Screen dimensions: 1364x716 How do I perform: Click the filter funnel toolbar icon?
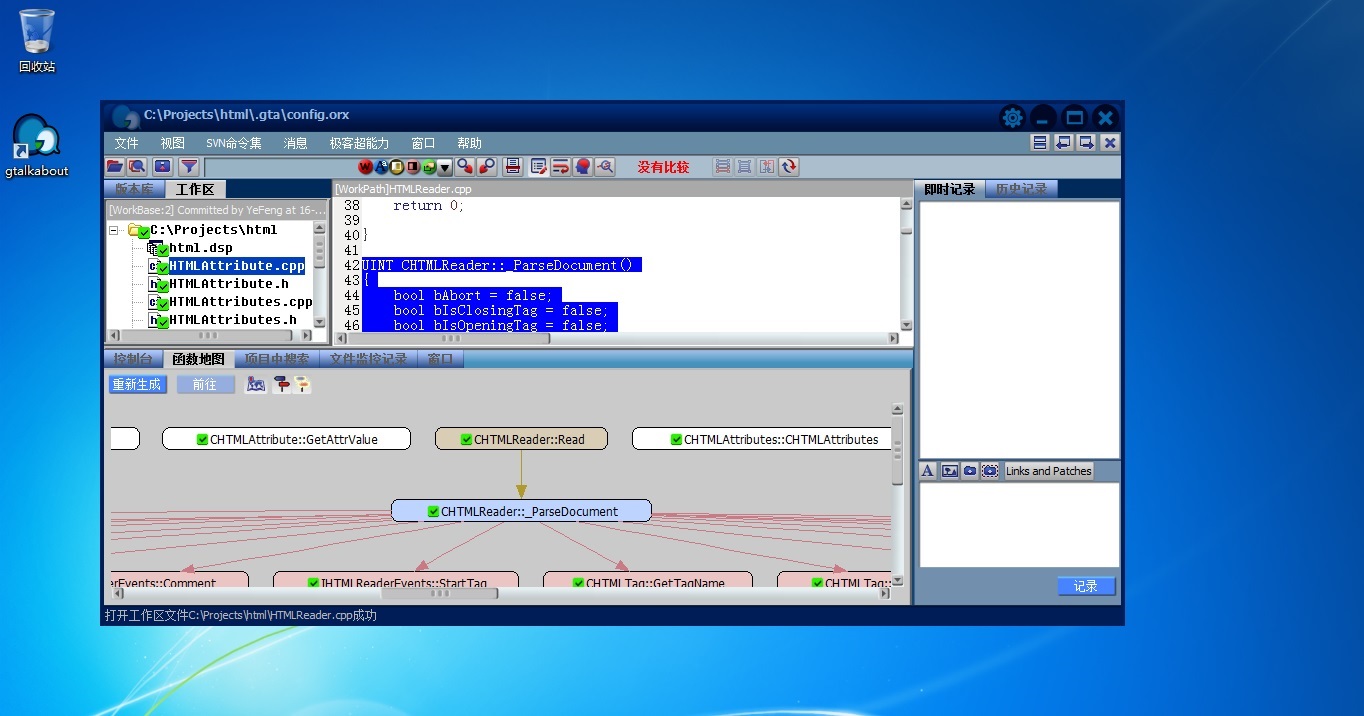(188, 167)
